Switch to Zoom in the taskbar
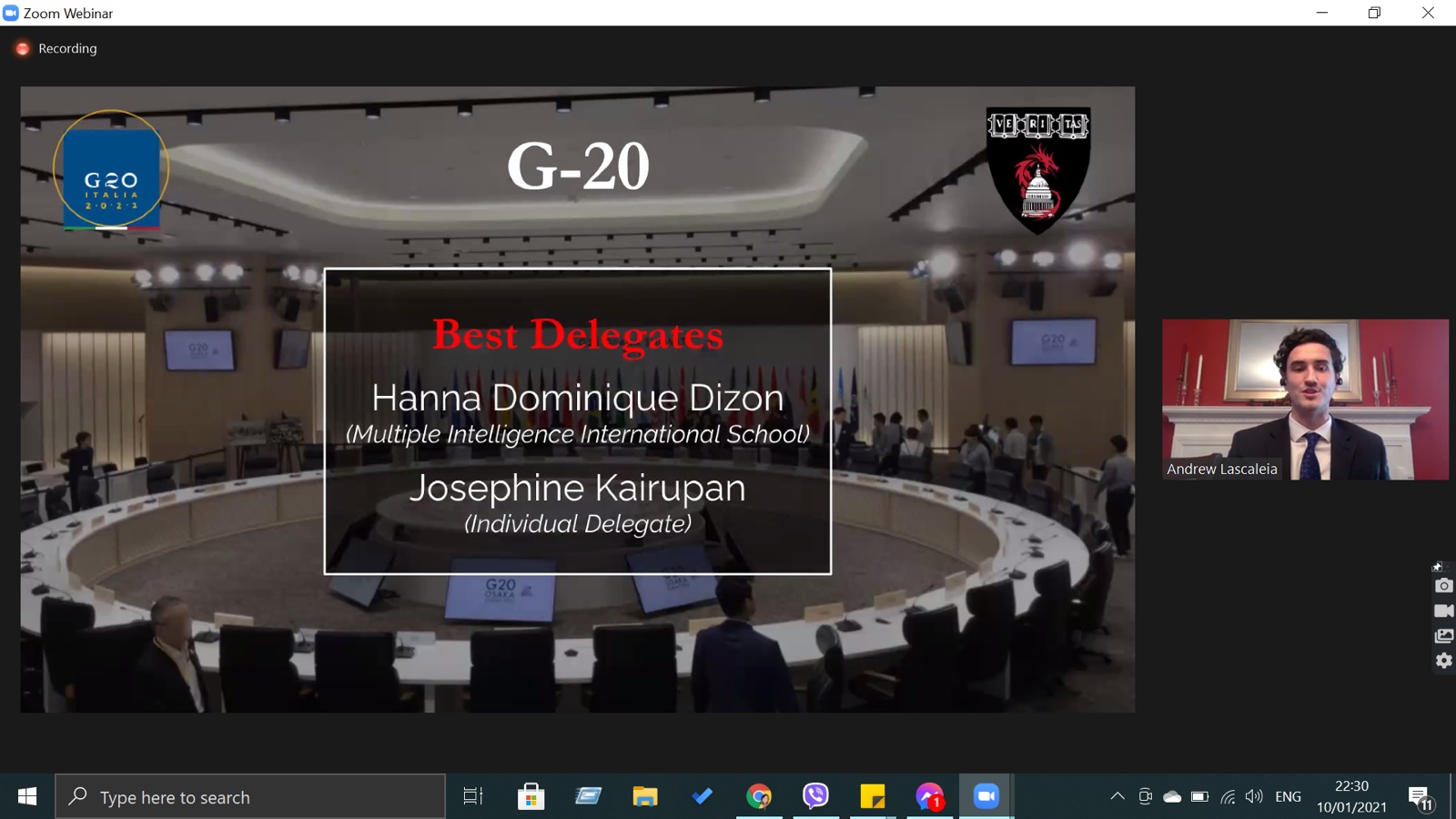Screen dimensions: 1456x819 (986, 797)
